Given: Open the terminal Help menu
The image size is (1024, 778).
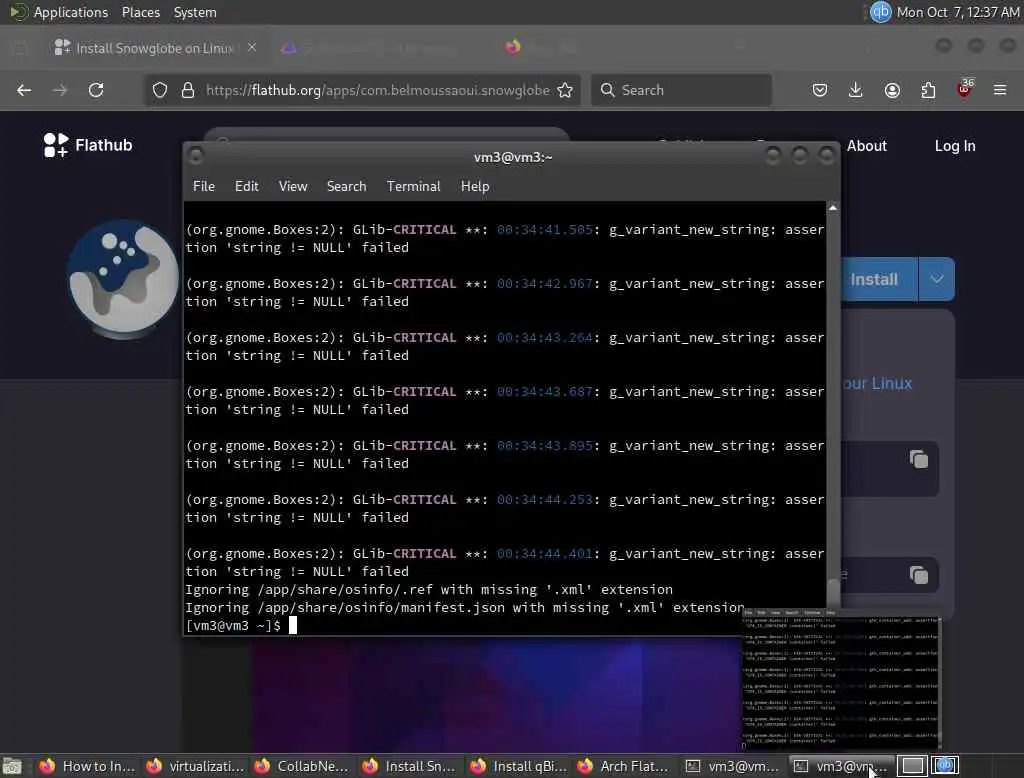Looking at the screenshot, I should 475,186.
